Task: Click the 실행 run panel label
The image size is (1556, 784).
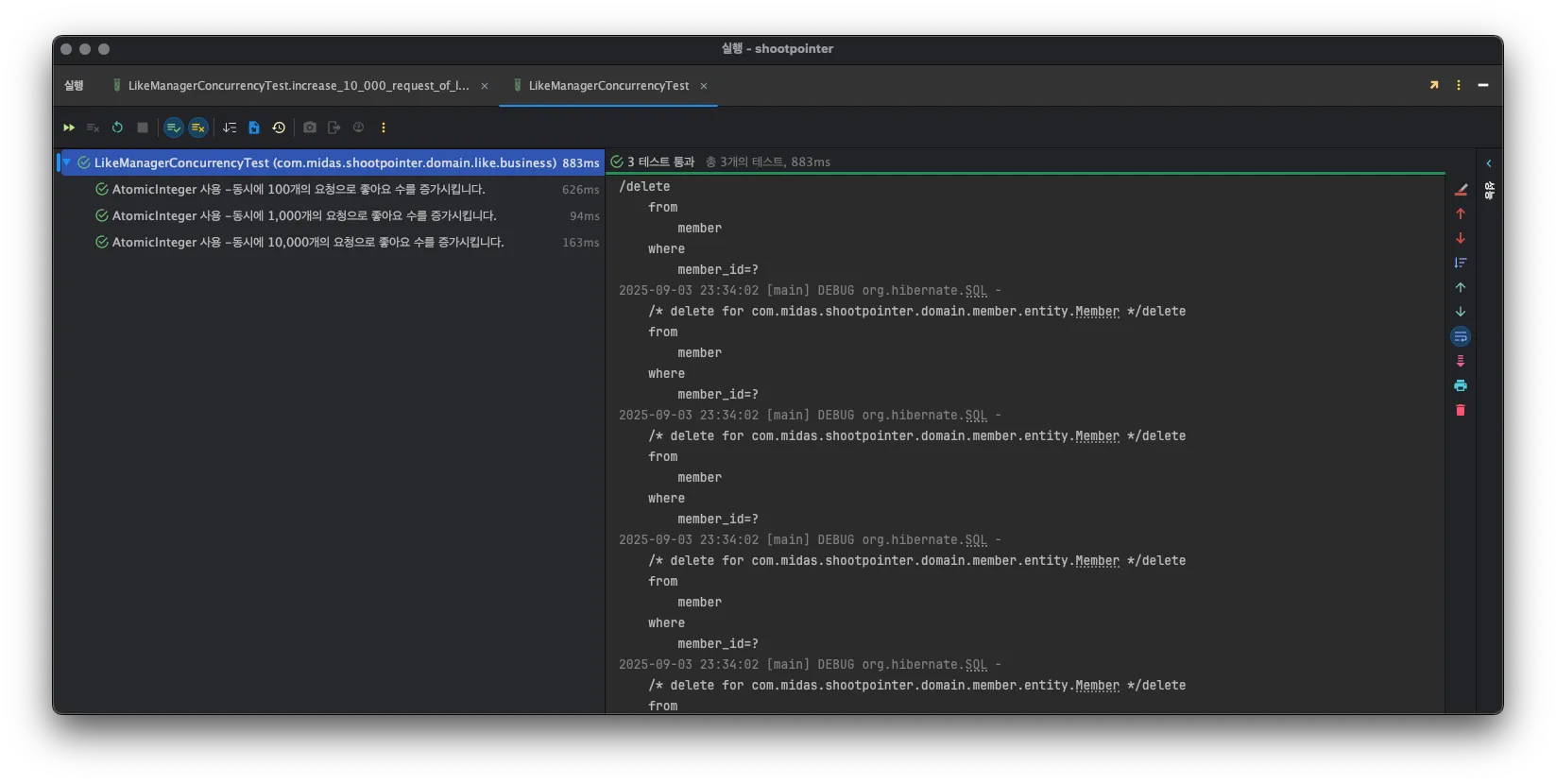Action: (74, 86)
